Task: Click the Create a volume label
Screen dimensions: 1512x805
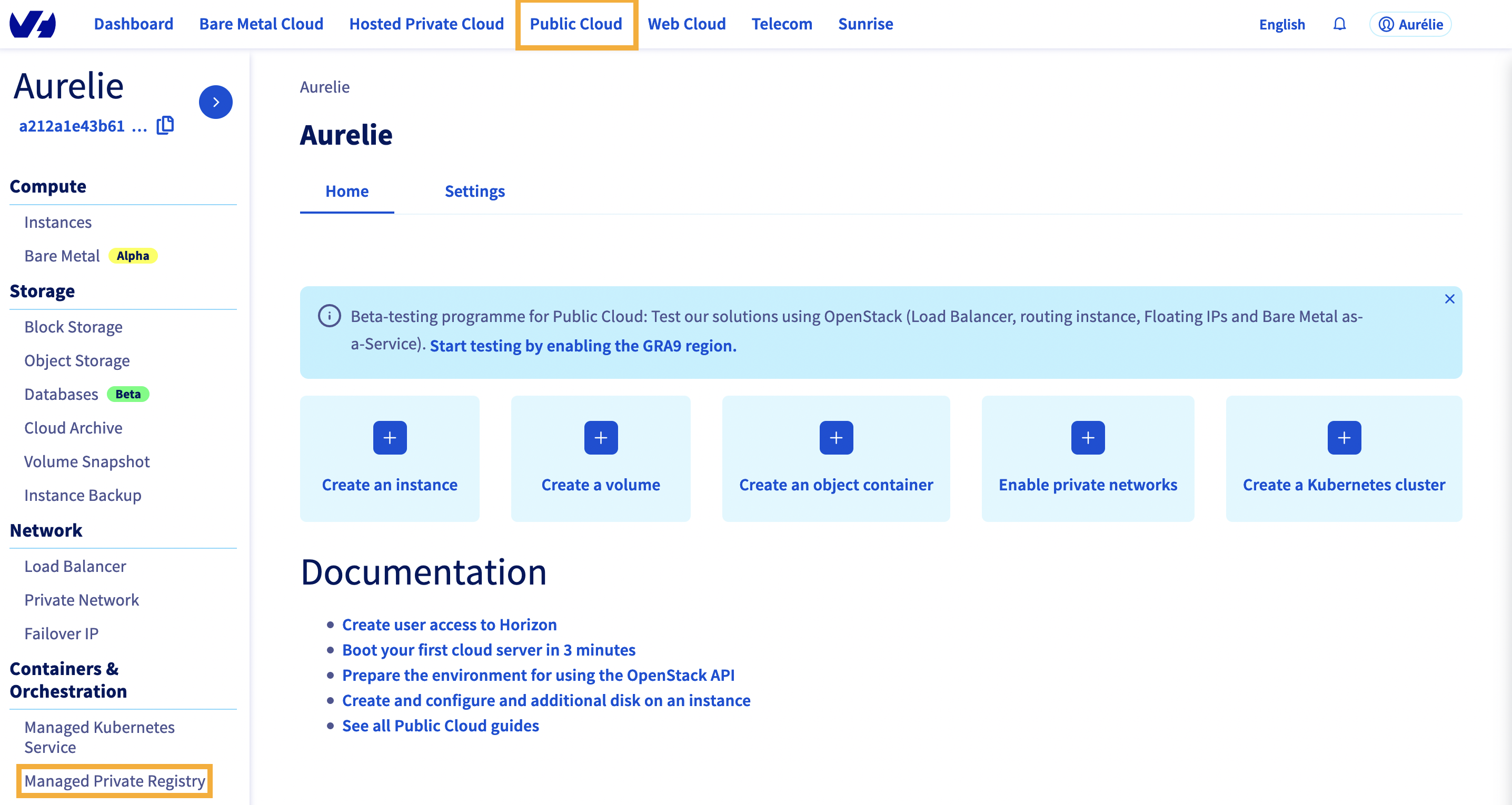Action: pyautogui.click(x=601, y=485)
